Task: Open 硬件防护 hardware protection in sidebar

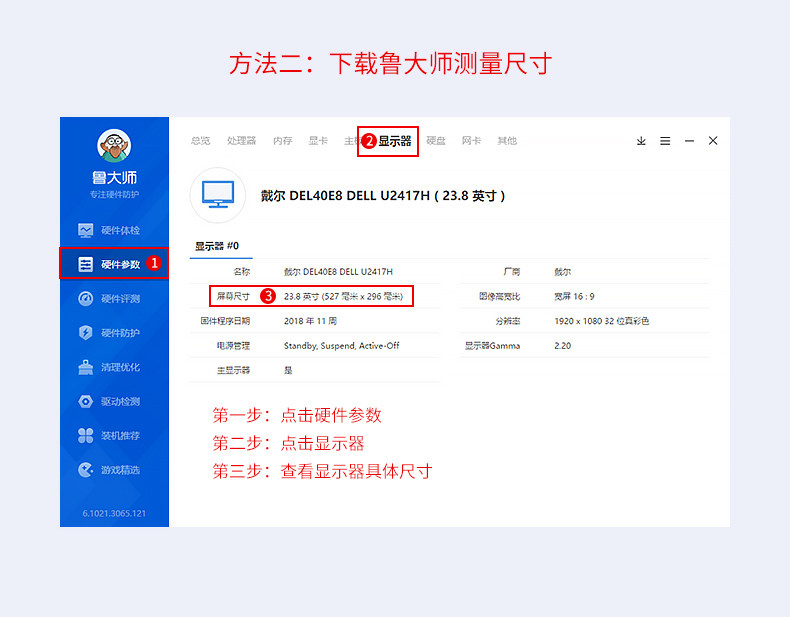Action: pyautogui.click(x=109, y=332)
